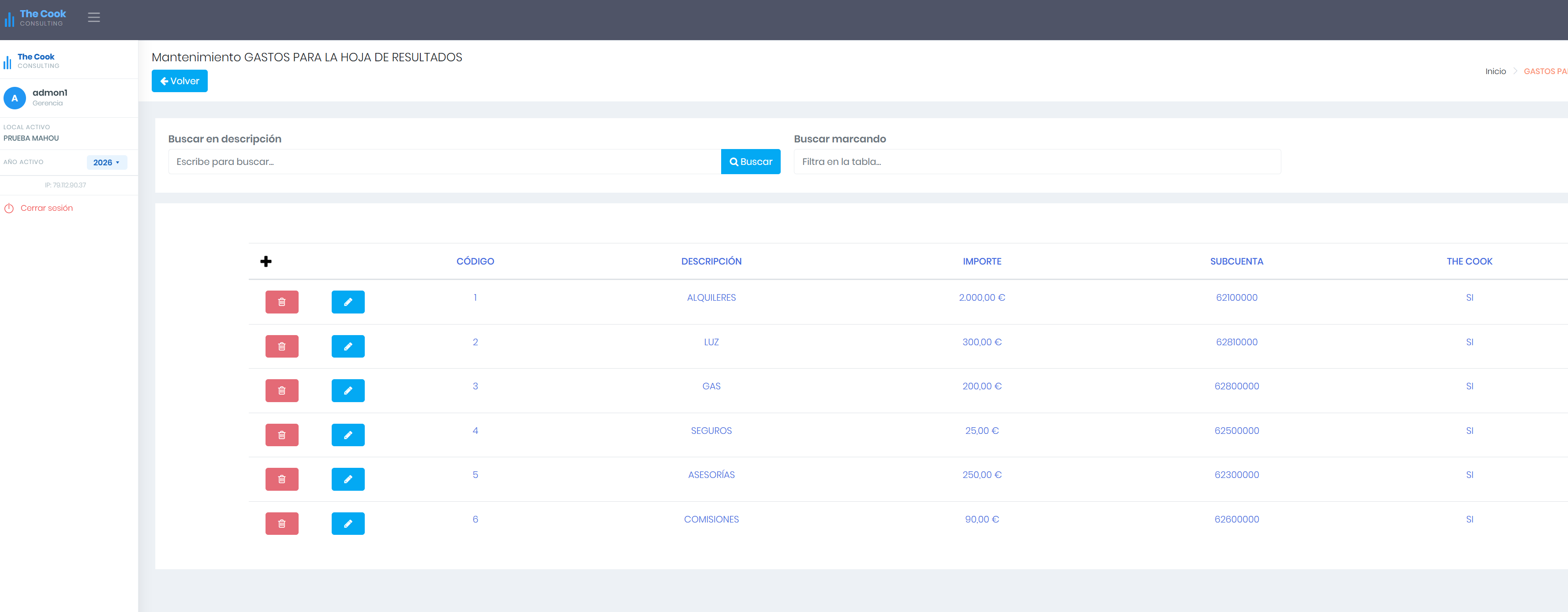Edit the LUZ expense row
This screenshot has height=612, width=1568.
348,346
